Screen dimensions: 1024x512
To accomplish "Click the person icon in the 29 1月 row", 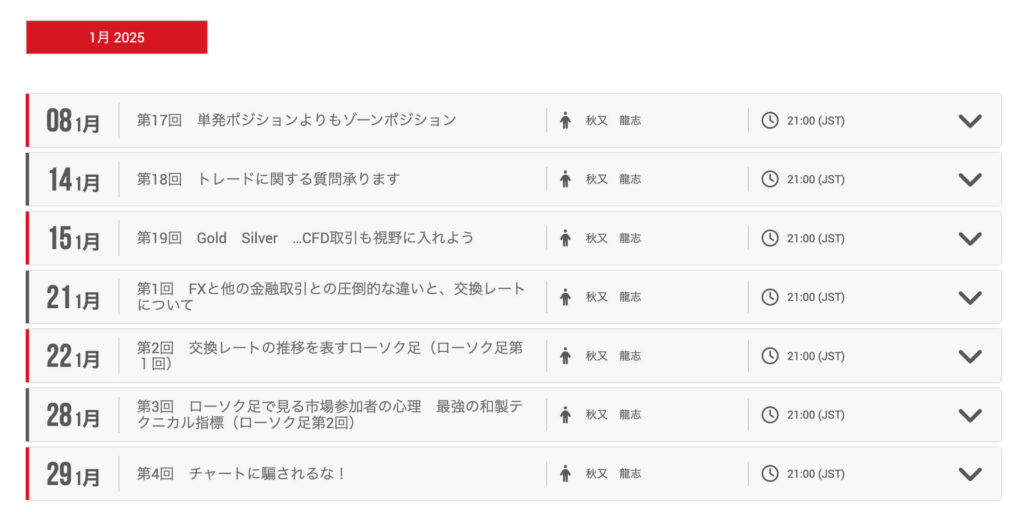I will [x=565, y=474].
